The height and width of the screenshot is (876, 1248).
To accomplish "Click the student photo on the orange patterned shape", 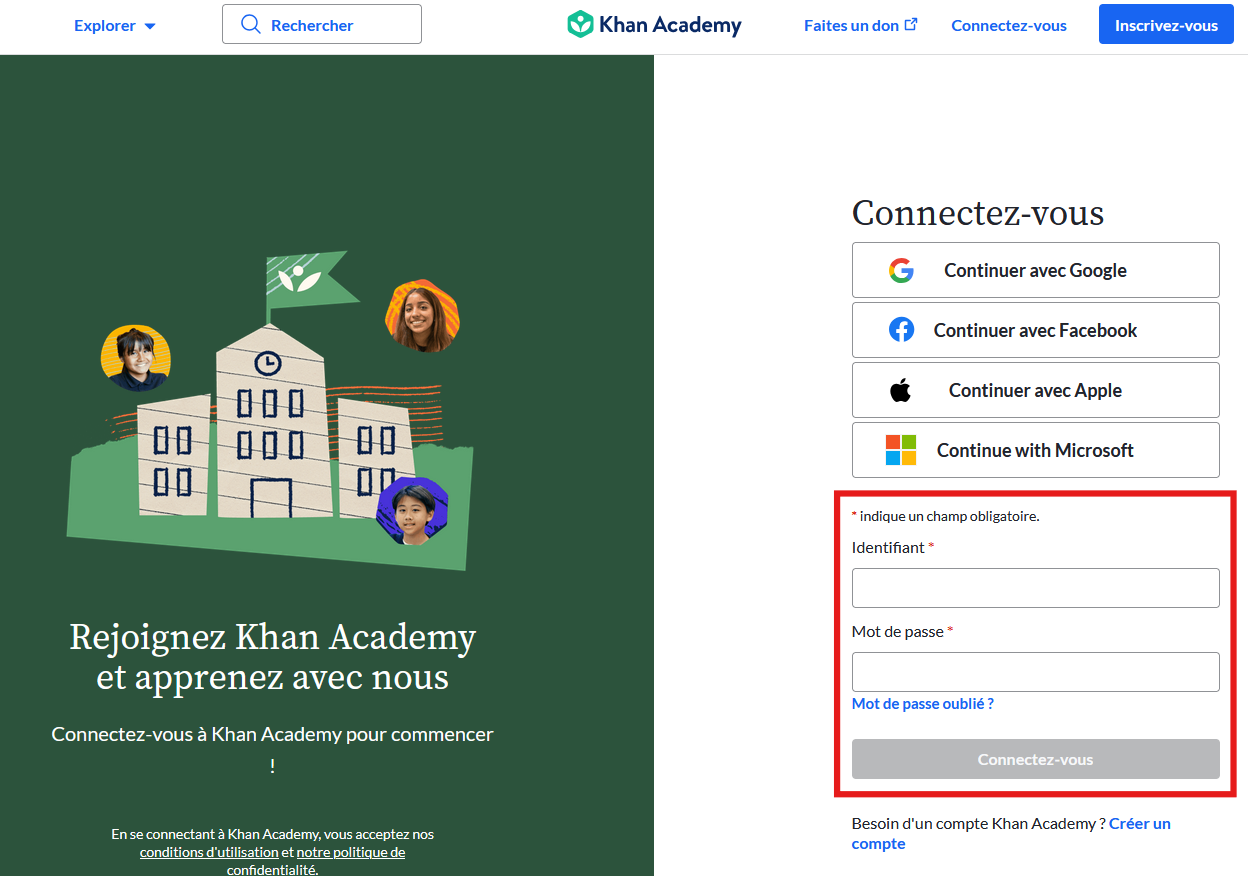I will [421, 316].
